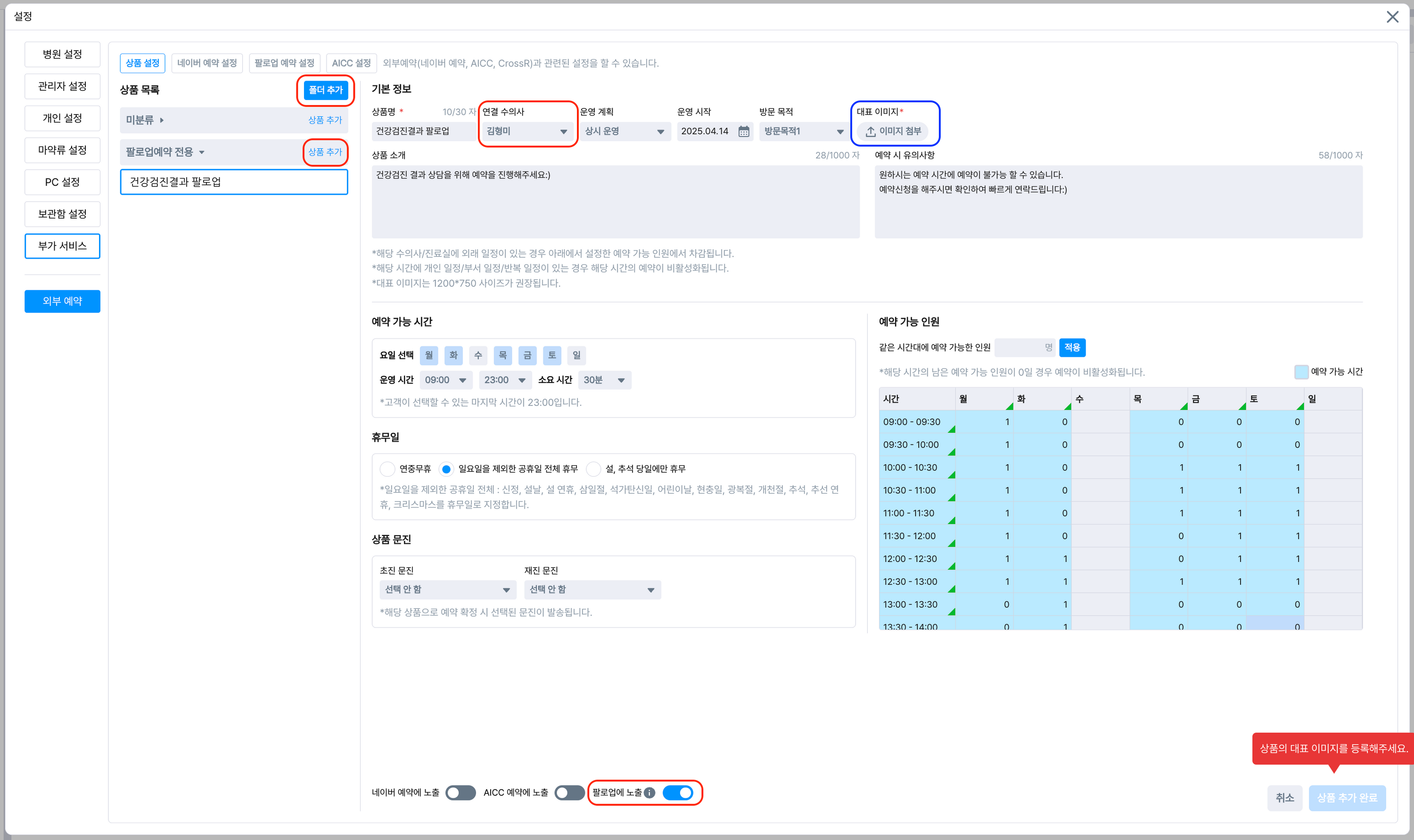Open the 연결 수의사 dropdown showing 김형미

pos(527,132)
